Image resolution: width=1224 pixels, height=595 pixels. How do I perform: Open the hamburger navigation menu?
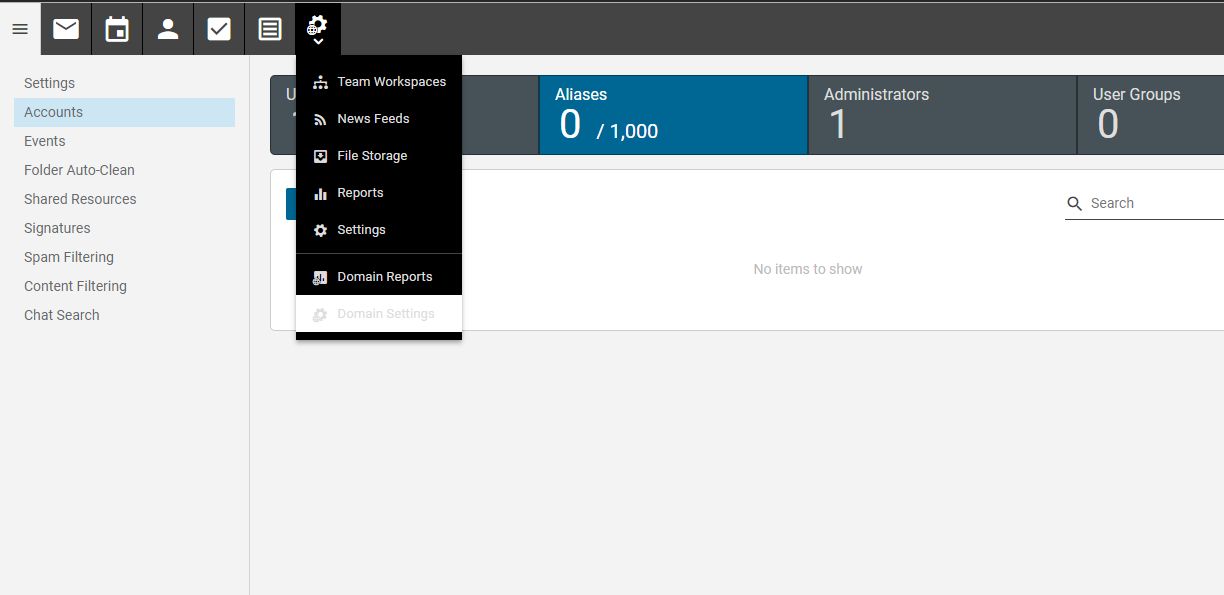pos(20,29)
